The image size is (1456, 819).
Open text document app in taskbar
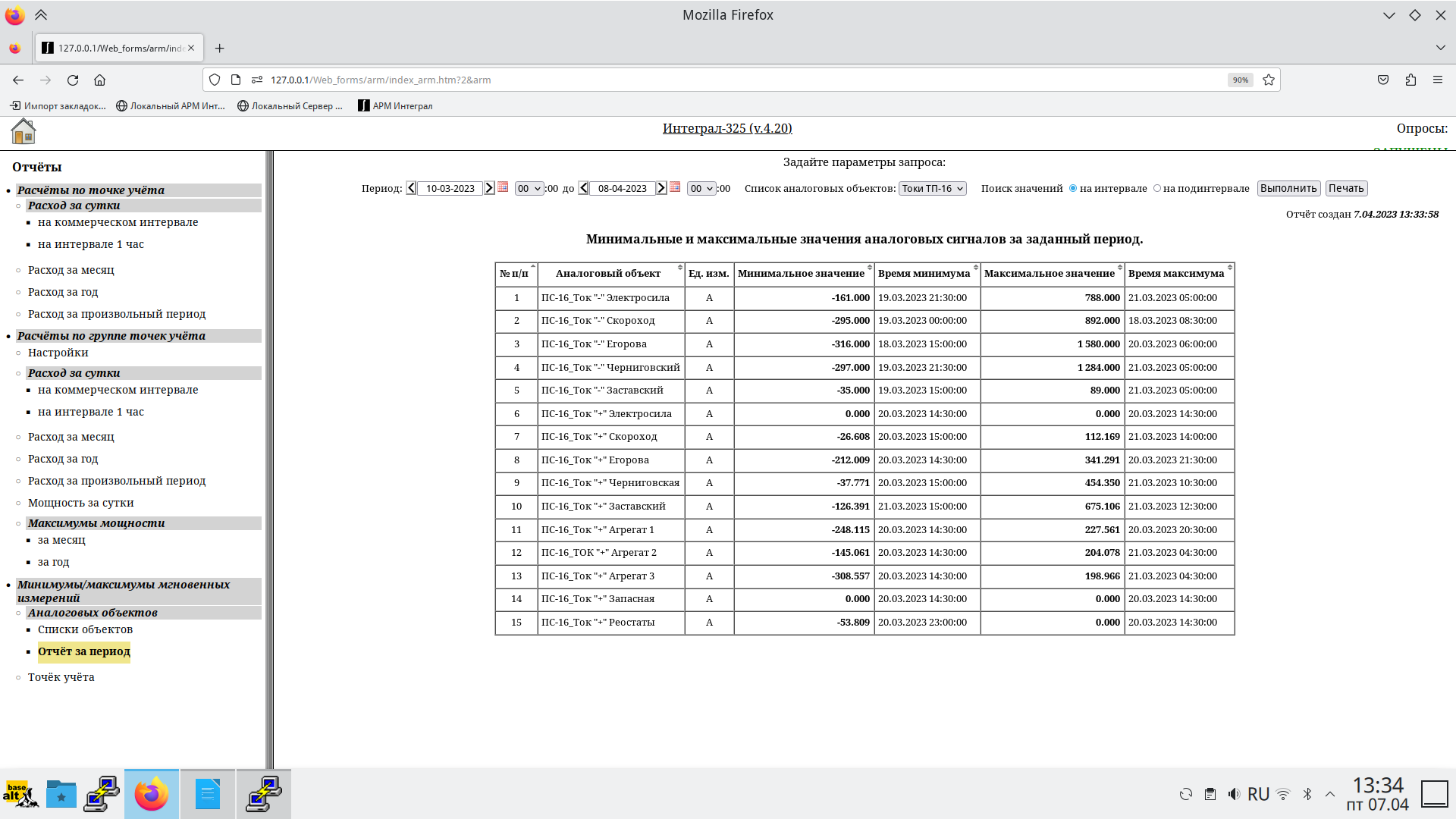pyautogui.click(x=207, y=794)
